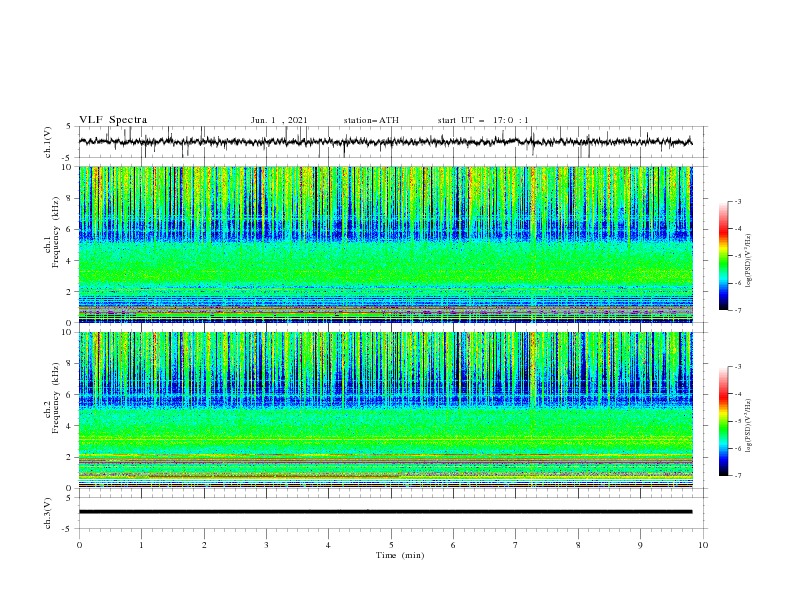Click the ch.2 color bar 'log(PSD)(V²/Hz)' label
The image size is (792, 612).
click(x=749, y=426)
